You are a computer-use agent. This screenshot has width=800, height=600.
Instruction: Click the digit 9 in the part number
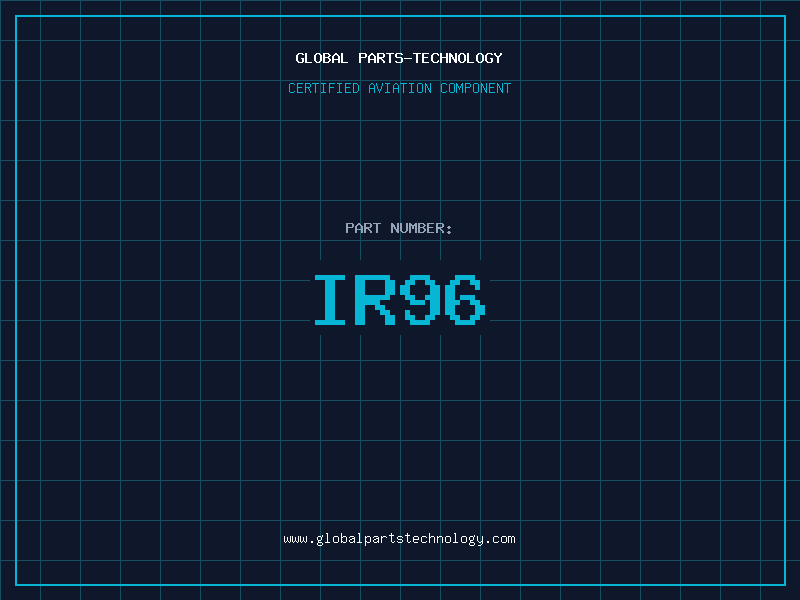click(x=421, y=300)
